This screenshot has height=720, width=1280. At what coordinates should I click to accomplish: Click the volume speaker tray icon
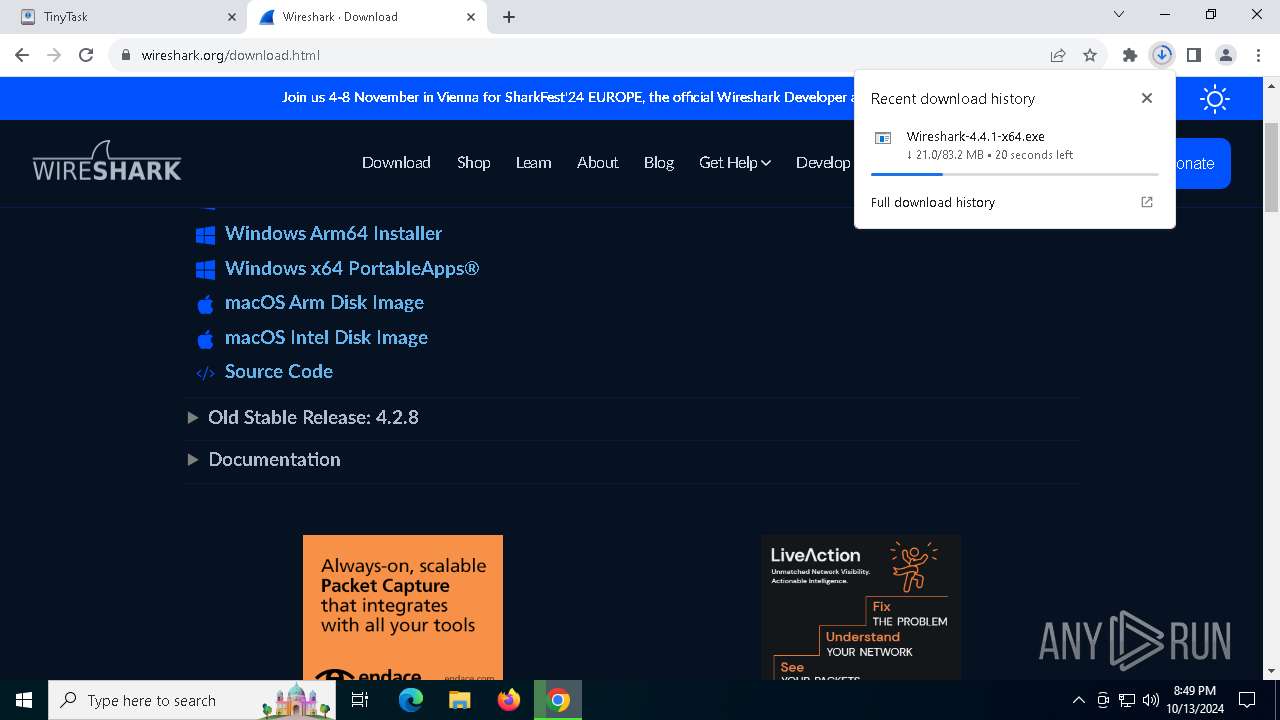(x=1151, y=700)
